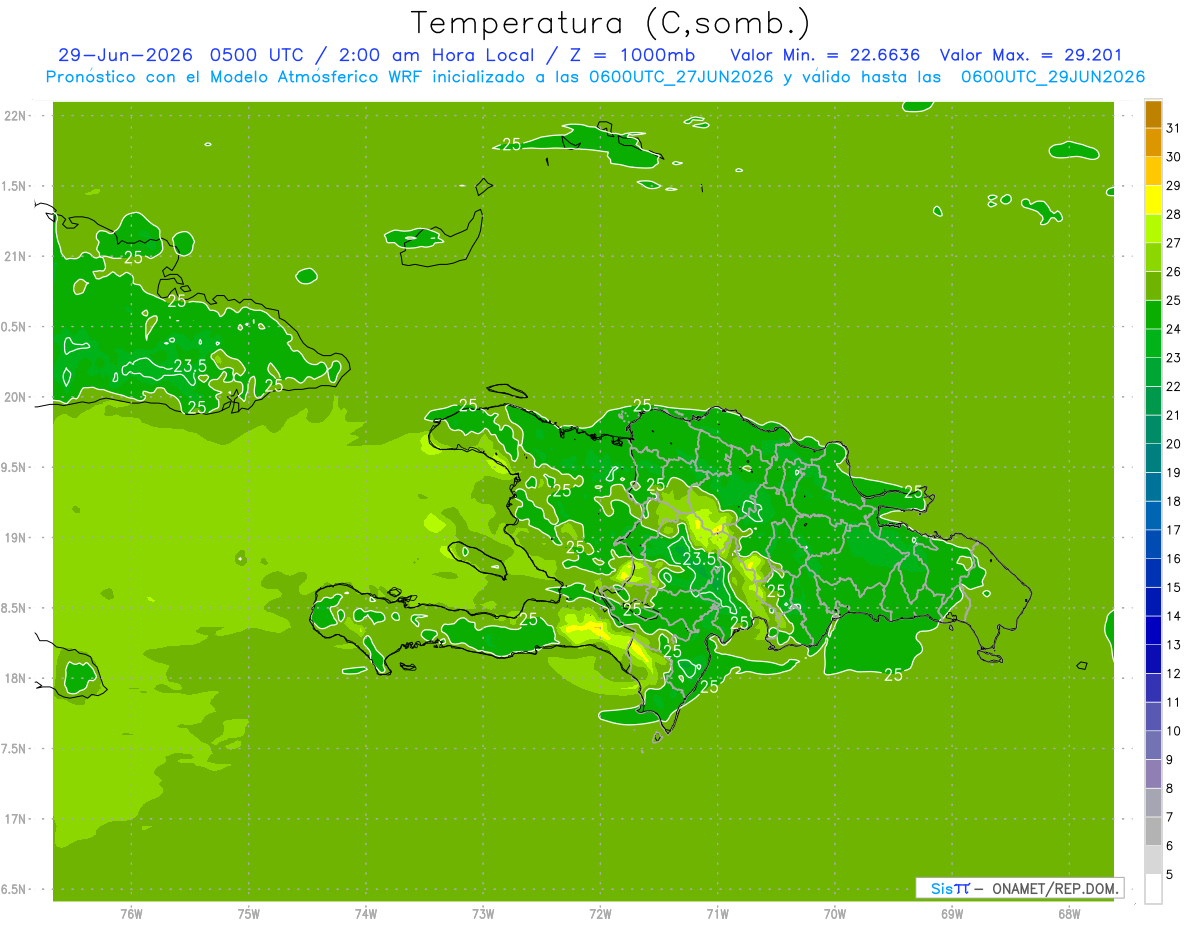
Task: Click the 23.5 contour label over Cuba
Action: point(190,366)
